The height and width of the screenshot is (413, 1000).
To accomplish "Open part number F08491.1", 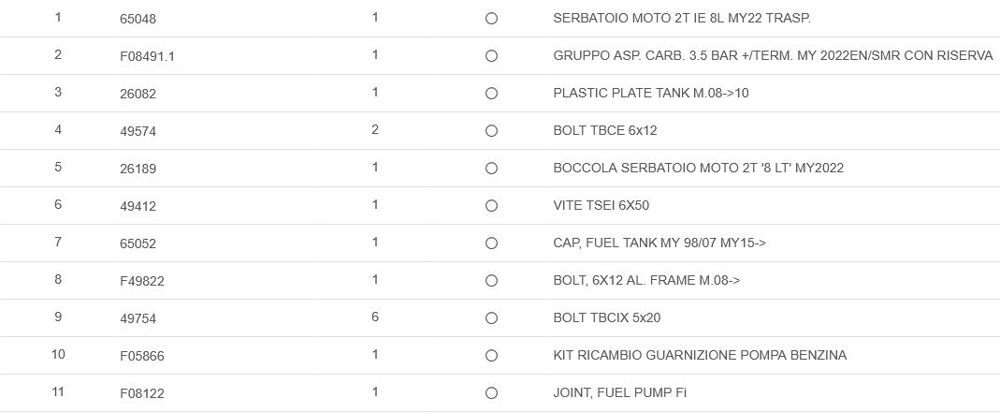I will point(147,56).
